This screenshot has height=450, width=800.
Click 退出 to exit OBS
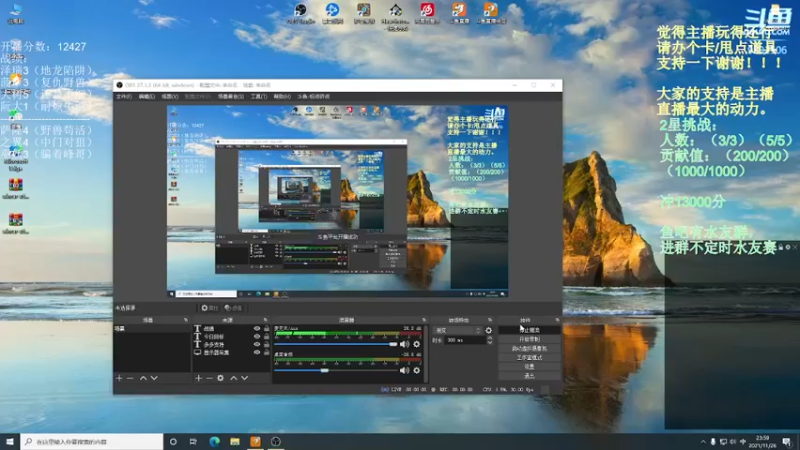tap(529, 376)
